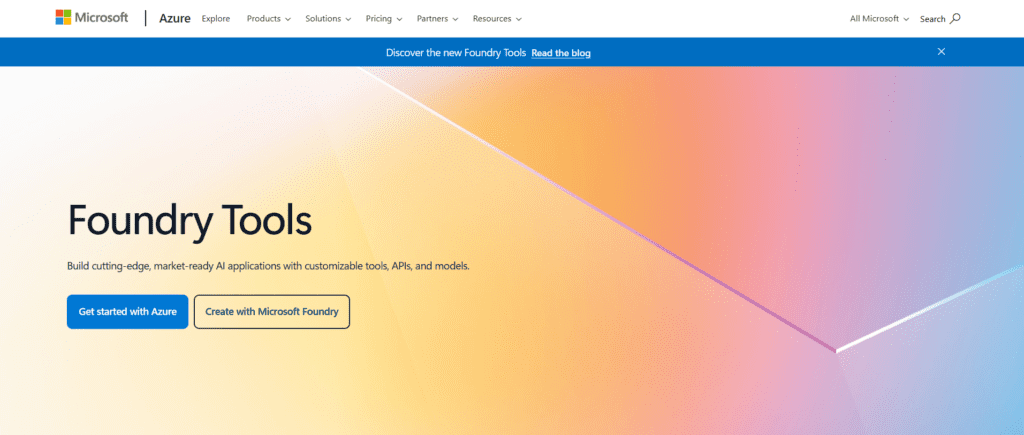The image size is (1024, 435).
Task: Click the search magnifier icon
Action: click(x=955, y=18)
